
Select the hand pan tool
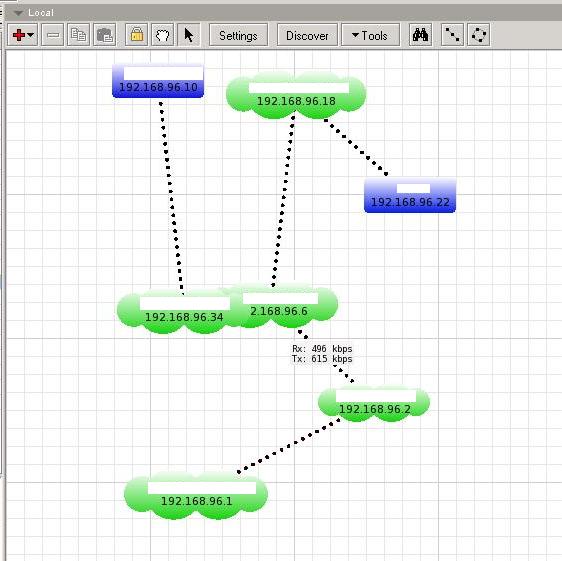(x=163, y=35)
